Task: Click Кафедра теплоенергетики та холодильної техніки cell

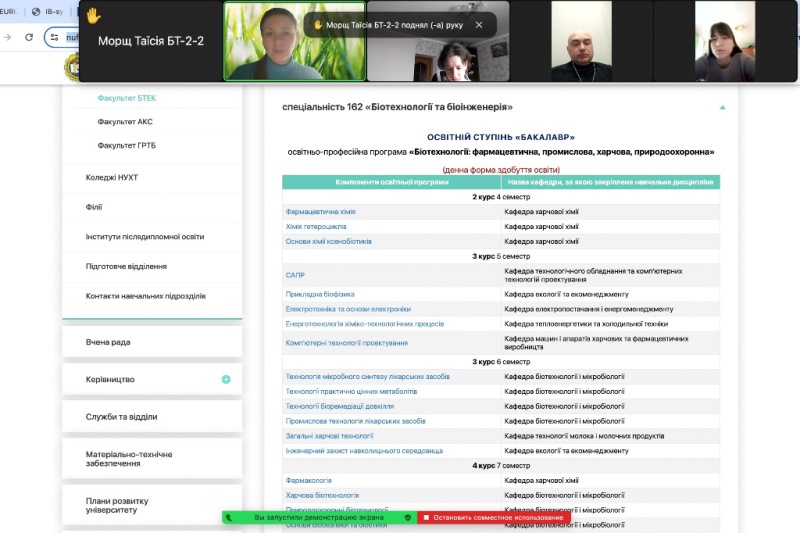Action: (611, 324)
